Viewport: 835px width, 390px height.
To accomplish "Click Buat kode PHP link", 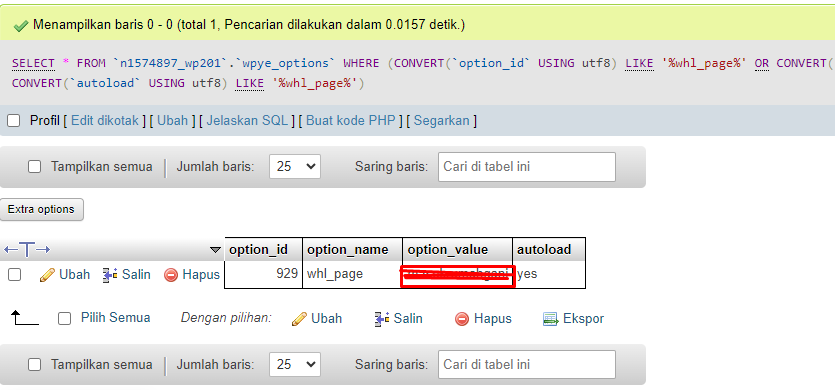I will pyautogui.click(x=351, y=121).
